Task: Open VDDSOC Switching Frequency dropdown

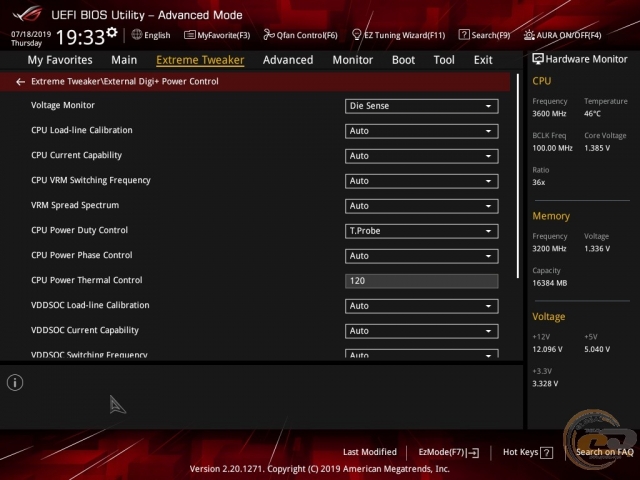Action: click(422, 353)
